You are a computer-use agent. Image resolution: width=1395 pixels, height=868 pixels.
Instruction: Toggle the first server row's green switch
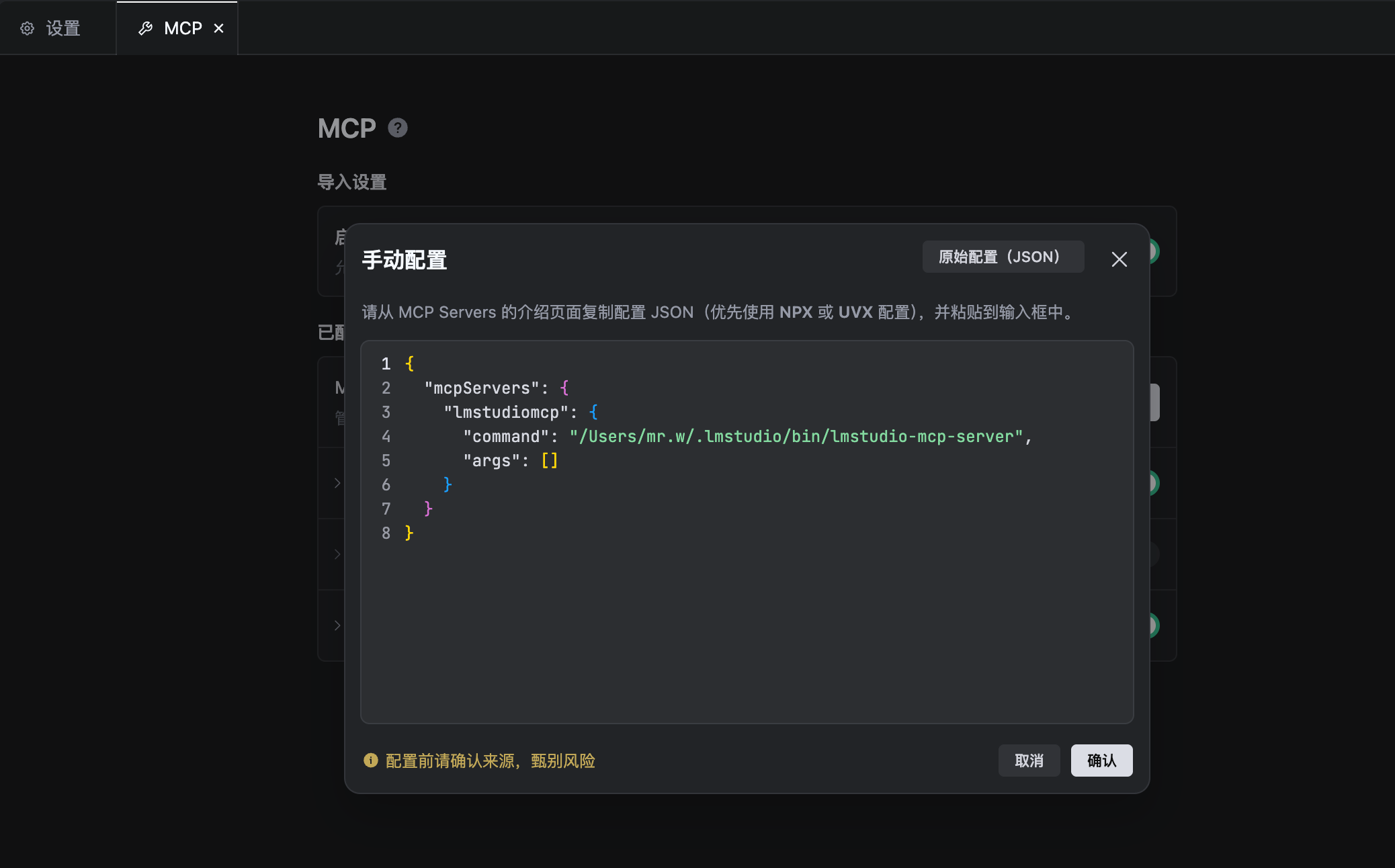[1154, 483]
